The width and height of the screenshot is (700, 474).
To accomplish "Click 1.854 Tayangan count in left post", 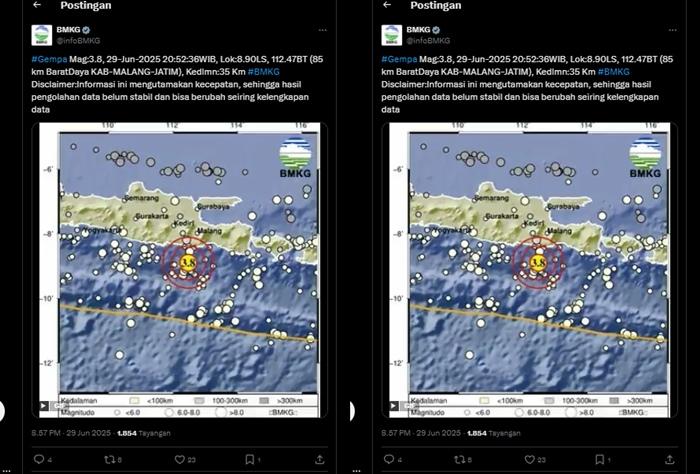I will (144, 433).
